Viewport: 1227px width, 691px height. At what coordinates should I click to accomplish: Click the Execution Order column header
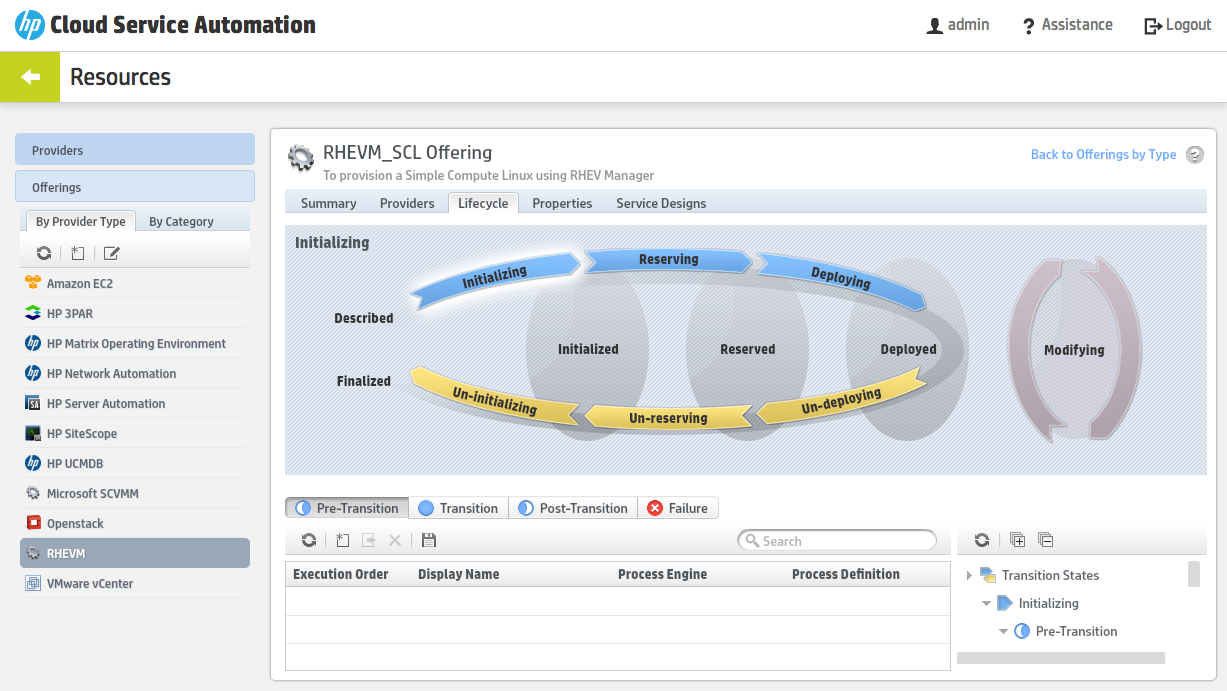tap(341, 574)
